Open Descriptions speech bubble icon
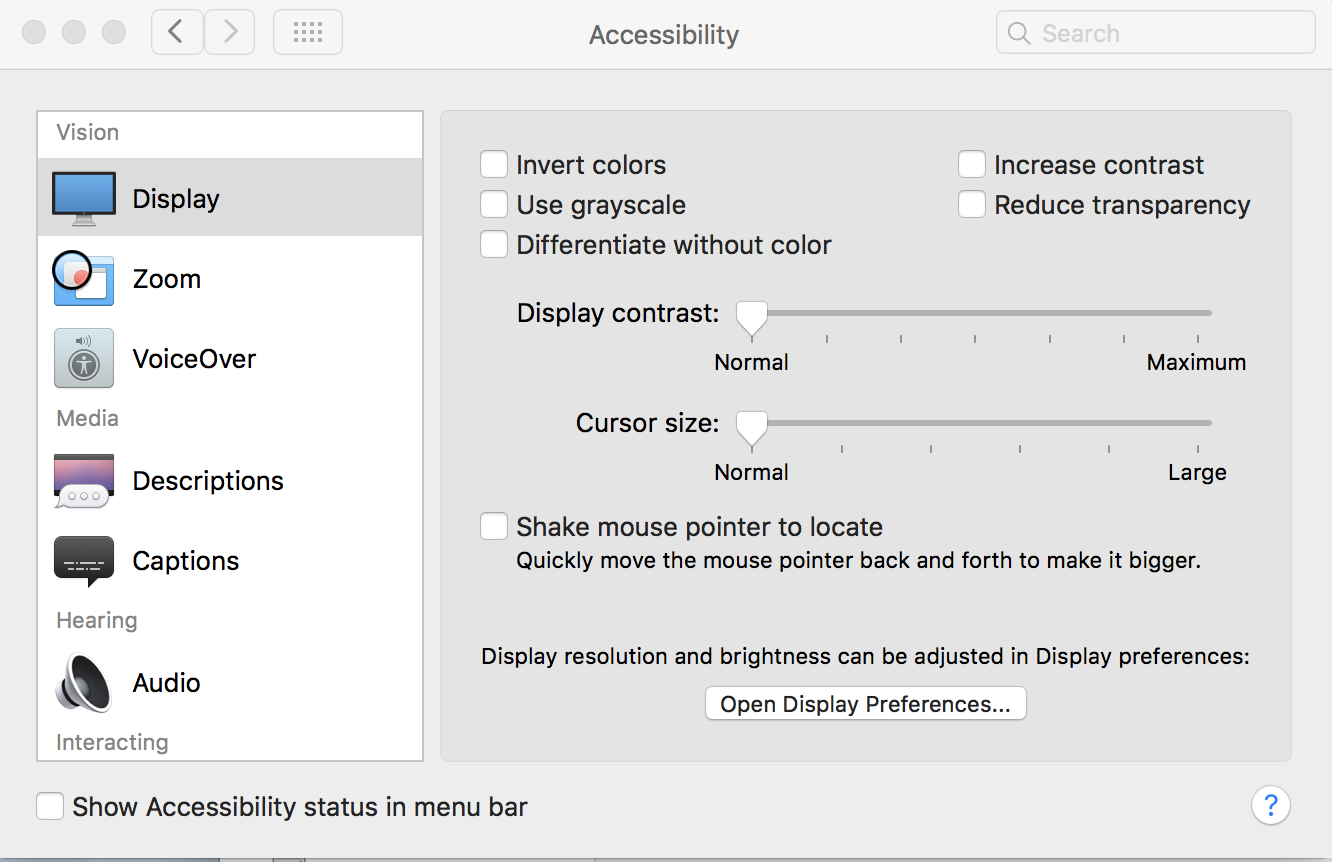 coord(84,481)
